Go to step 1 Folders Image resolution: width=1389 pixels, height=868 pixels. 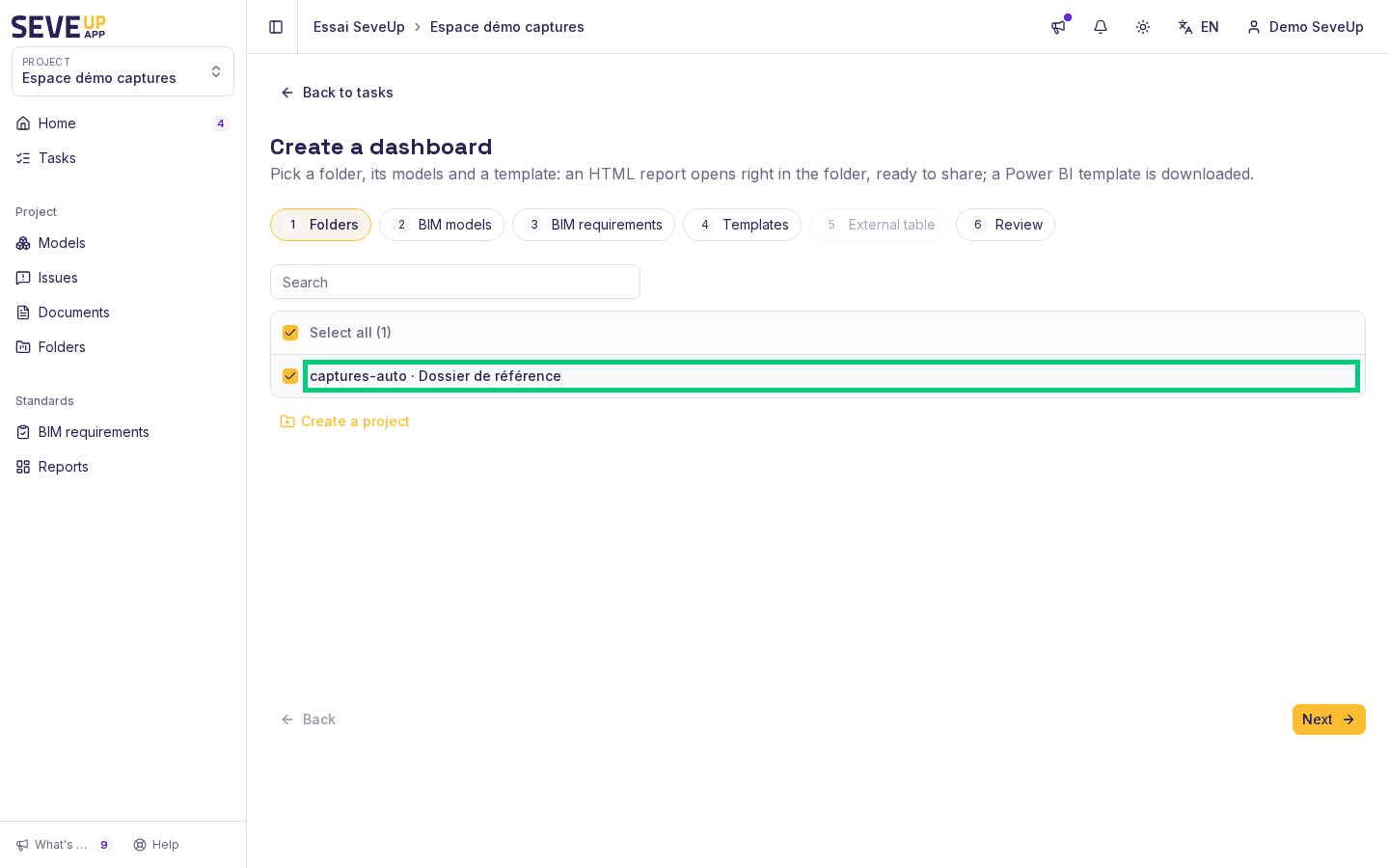tap(320, 225)
